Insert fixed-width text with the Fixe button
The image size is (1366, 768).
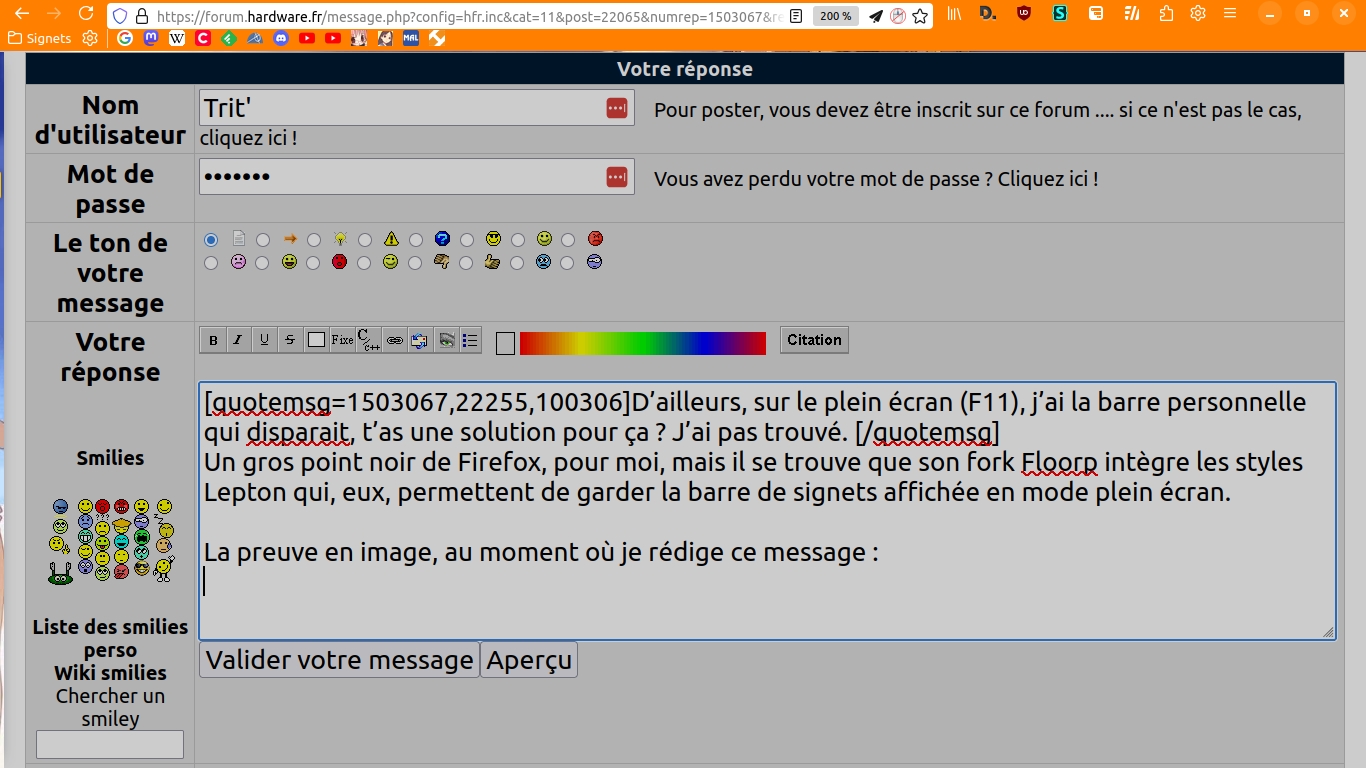point(342,340)
